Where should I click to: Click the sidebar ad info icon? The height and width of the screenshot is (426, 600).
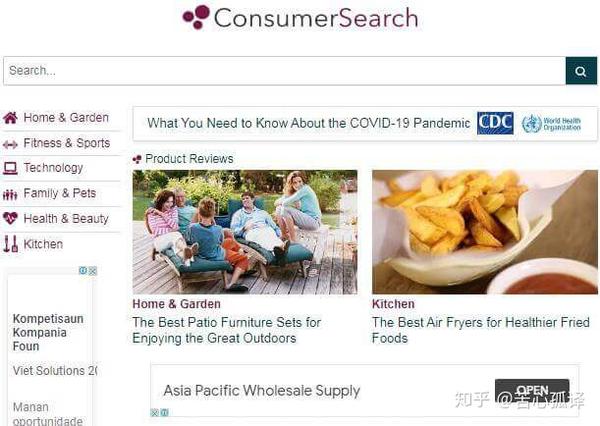point(83,271)
